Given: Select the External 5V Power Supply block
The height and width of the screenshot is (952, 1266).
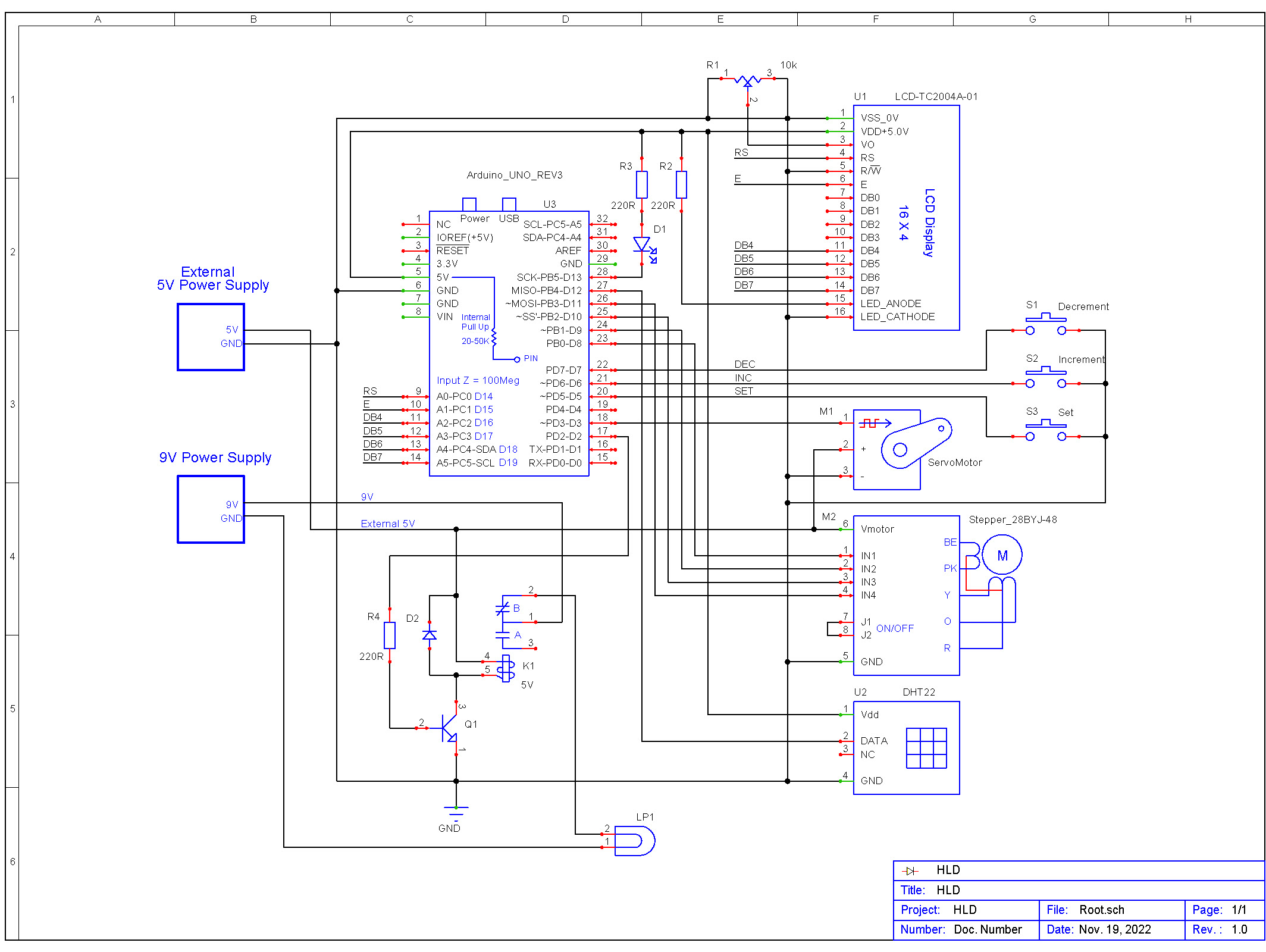Looking at the screenshot, I should [210, 337].
